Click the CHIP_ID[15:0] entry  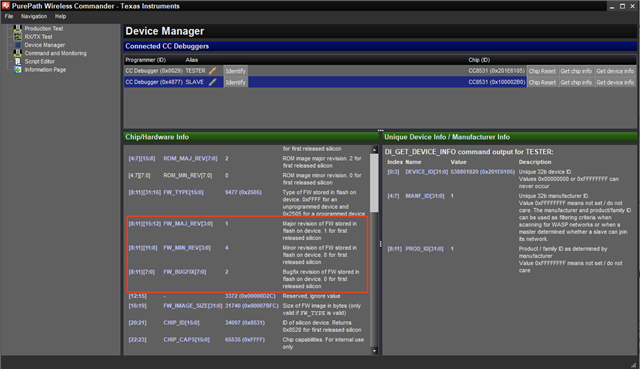[181, 323]
